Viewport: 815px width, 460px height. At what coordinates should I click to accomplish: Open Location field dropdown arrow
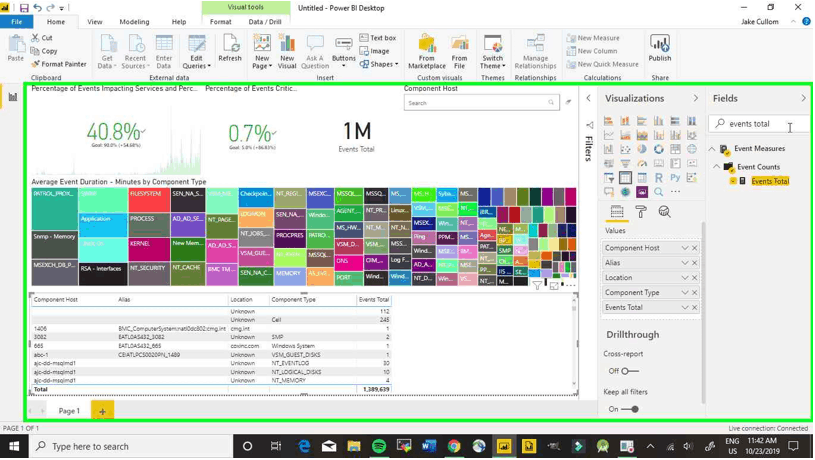tap(685, 278)
